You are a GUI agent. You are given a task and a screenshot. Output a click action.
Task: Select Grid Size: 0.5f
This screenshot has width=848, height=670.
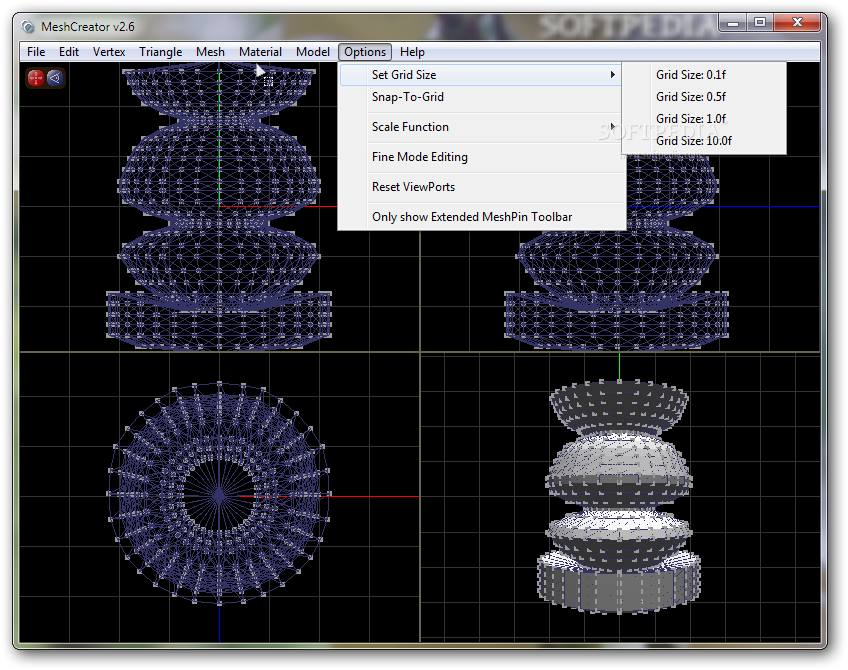tap(704, 97)
